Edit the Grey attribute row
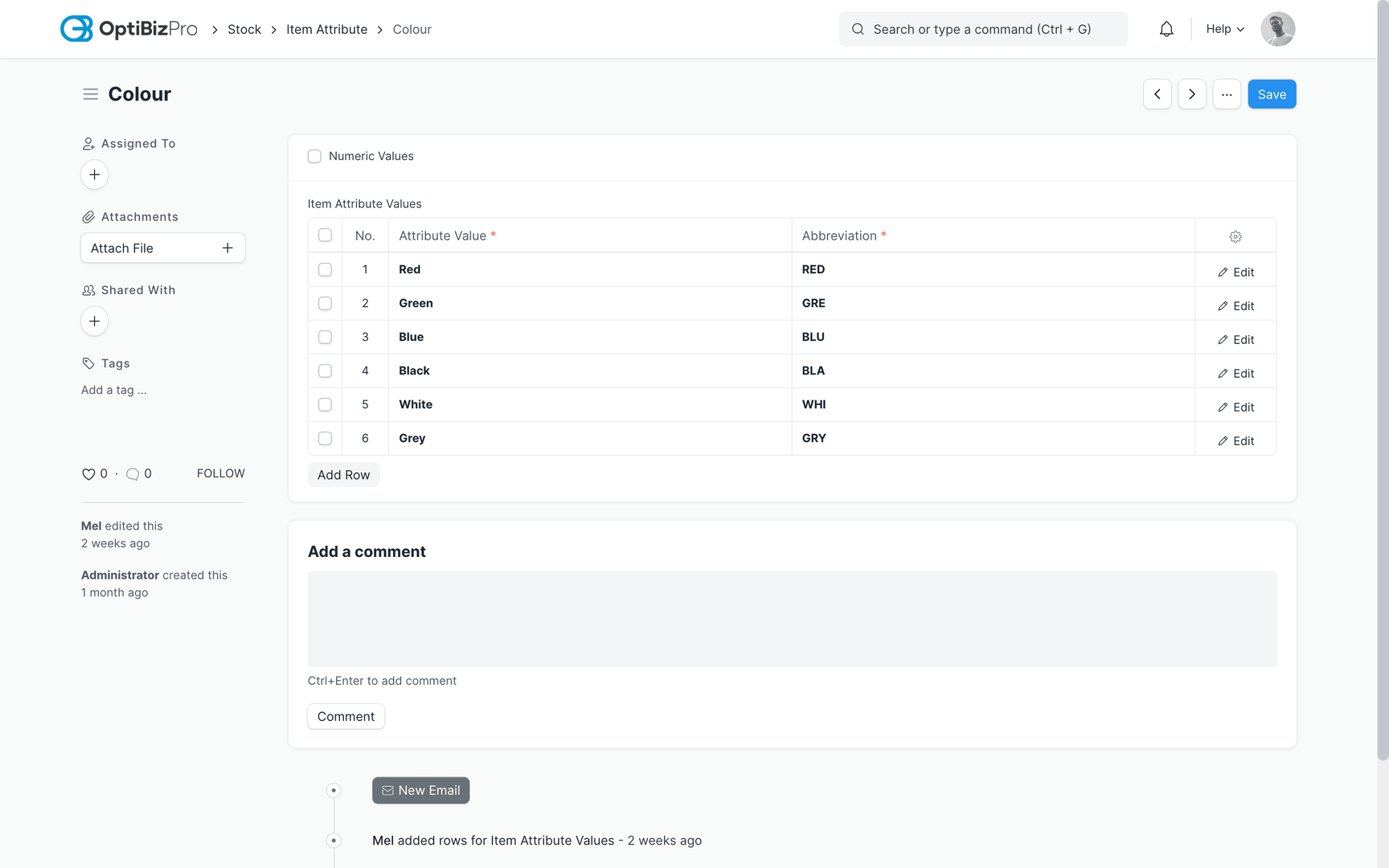The width and height of the screenshot is (1389, 868). click(1236, 440)
